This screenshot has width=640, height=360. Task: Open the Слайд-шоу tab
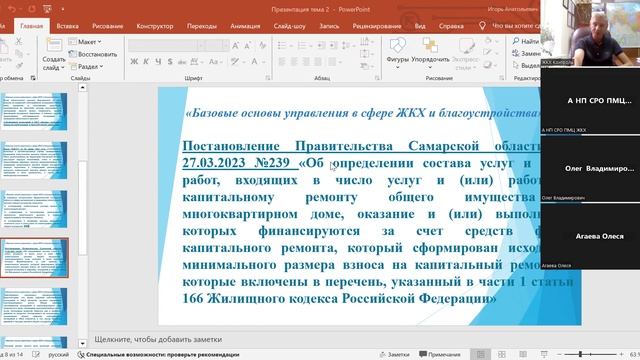289,26
